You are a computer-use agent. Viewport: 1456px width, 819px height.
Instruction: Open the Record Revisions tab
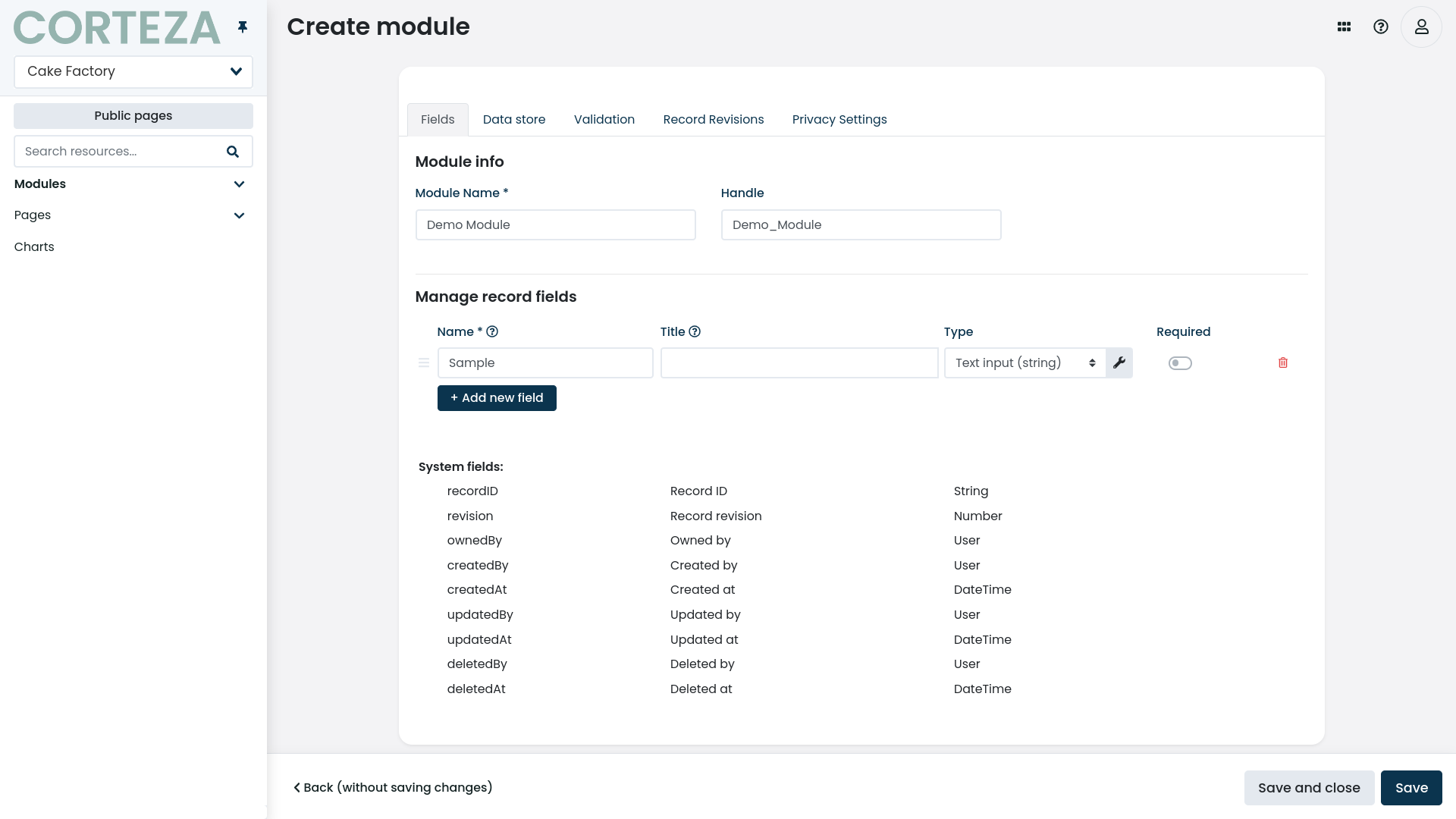click(x=714, y=120)
